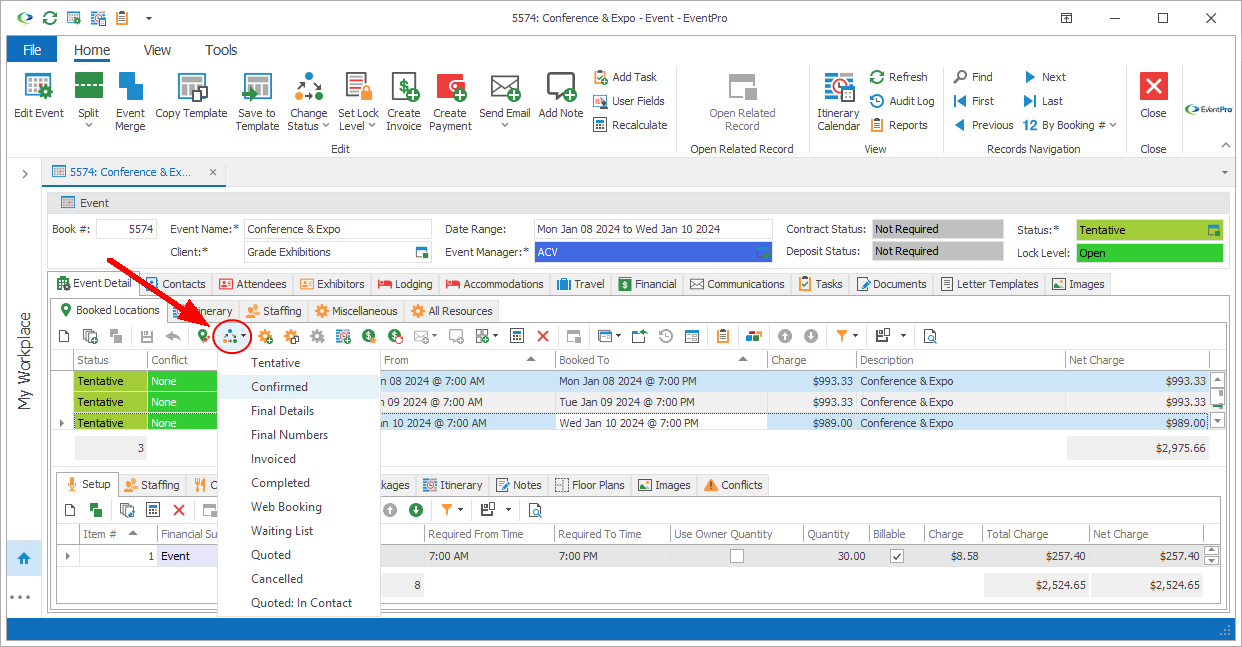This screenshot has height=647, width=1242.
Task: Select Final Details from the status menu
Action: point(300,411)
